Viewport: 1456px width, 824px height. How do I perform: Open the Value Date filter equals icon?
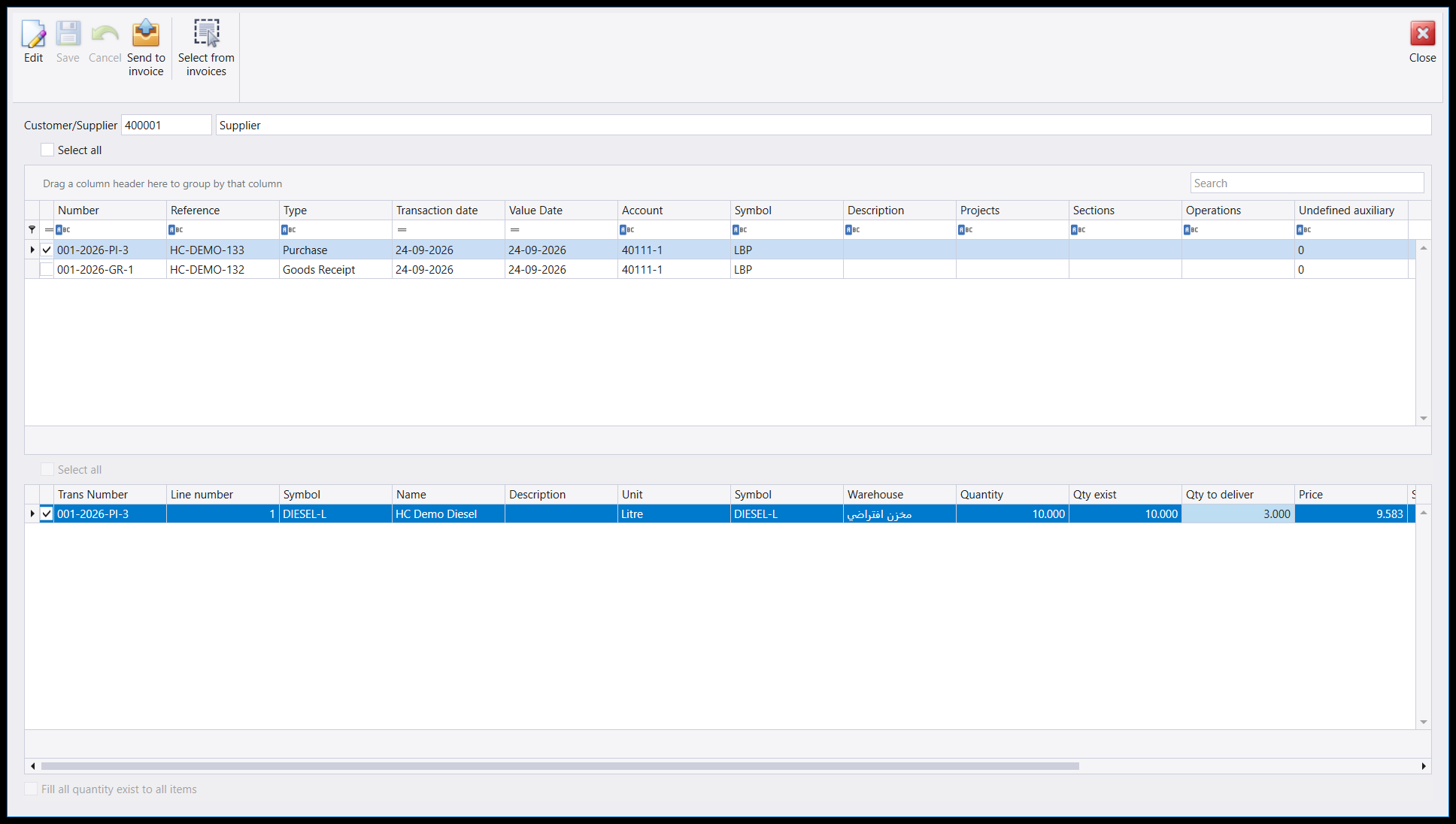click(514, 229)
